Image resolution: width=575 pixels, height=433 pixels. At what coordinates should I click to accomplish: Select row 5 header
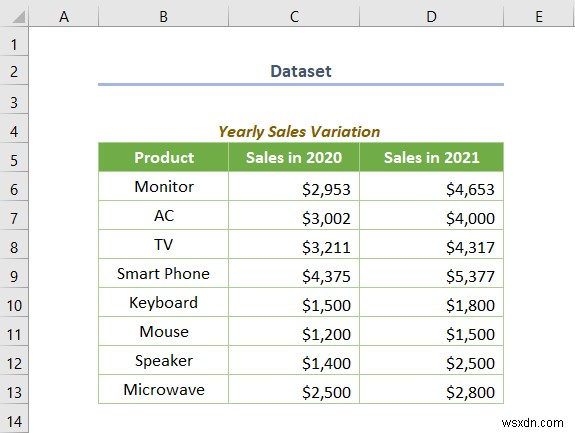pos(14,158)
